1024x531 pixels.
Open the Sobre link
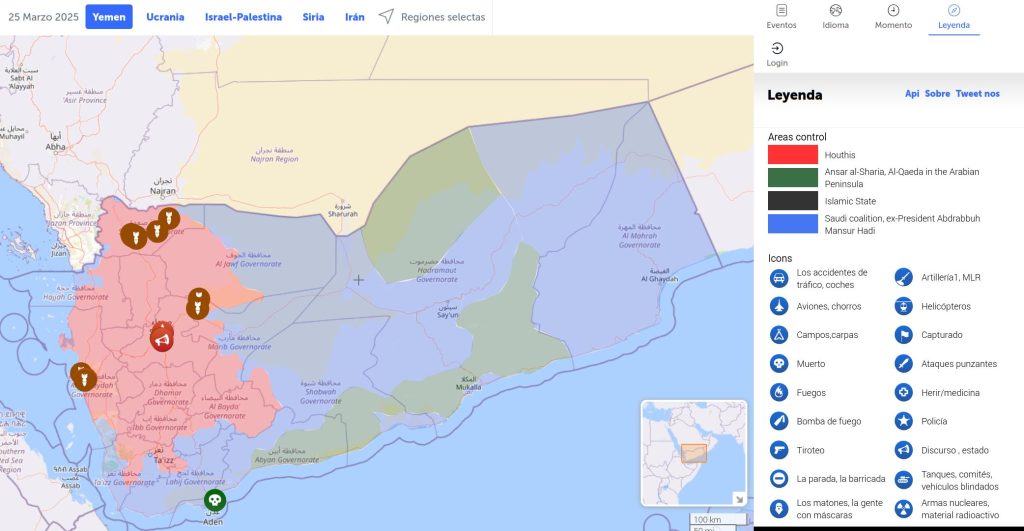click(937, 93)
